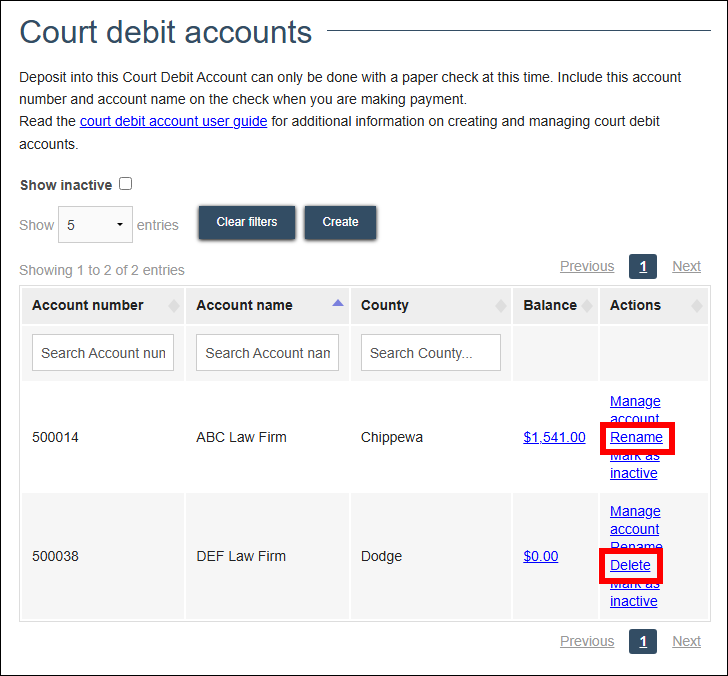Sort by Balance column icon
This screenshot has width=728, height=676.
(588, 306)
